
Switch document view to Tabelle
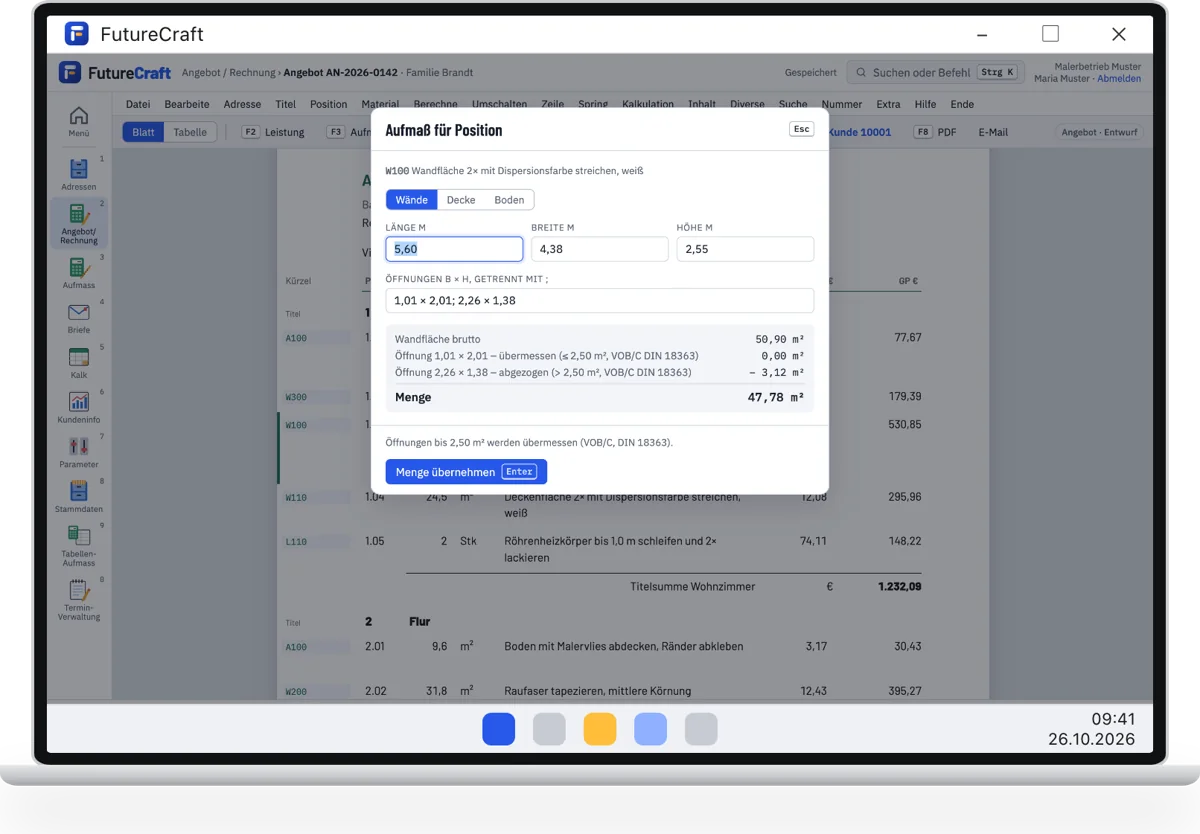190,132
